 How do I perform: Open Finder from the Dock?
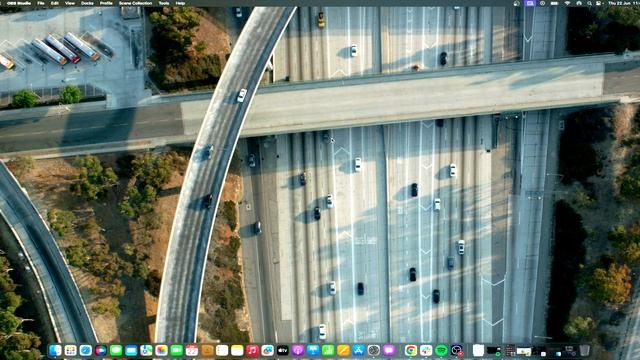[56, 350]
